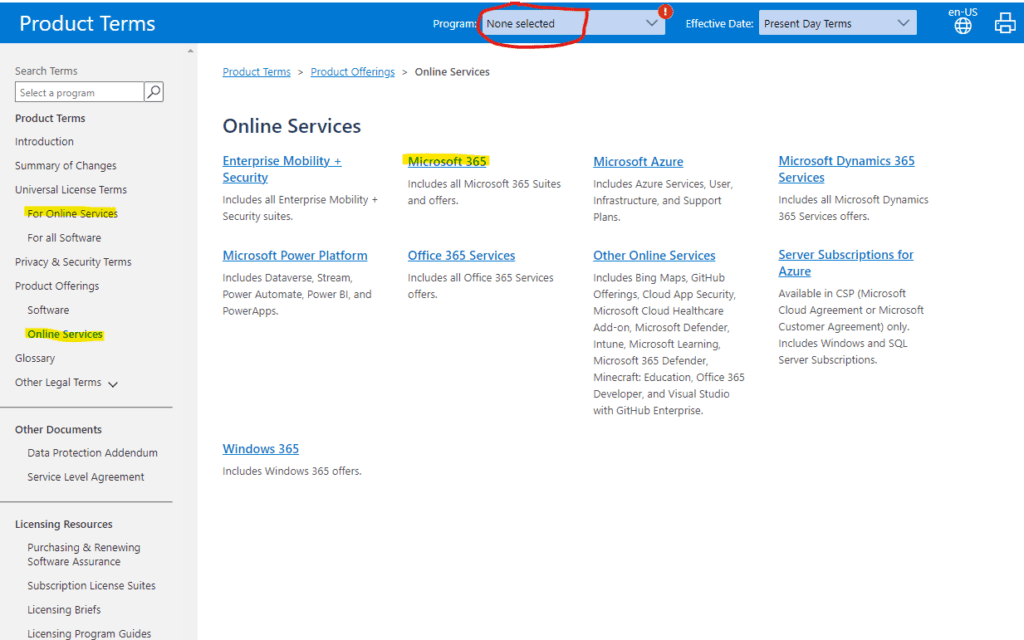Select Product Offerings in sidebar
1024x640 pixels.
57,286
